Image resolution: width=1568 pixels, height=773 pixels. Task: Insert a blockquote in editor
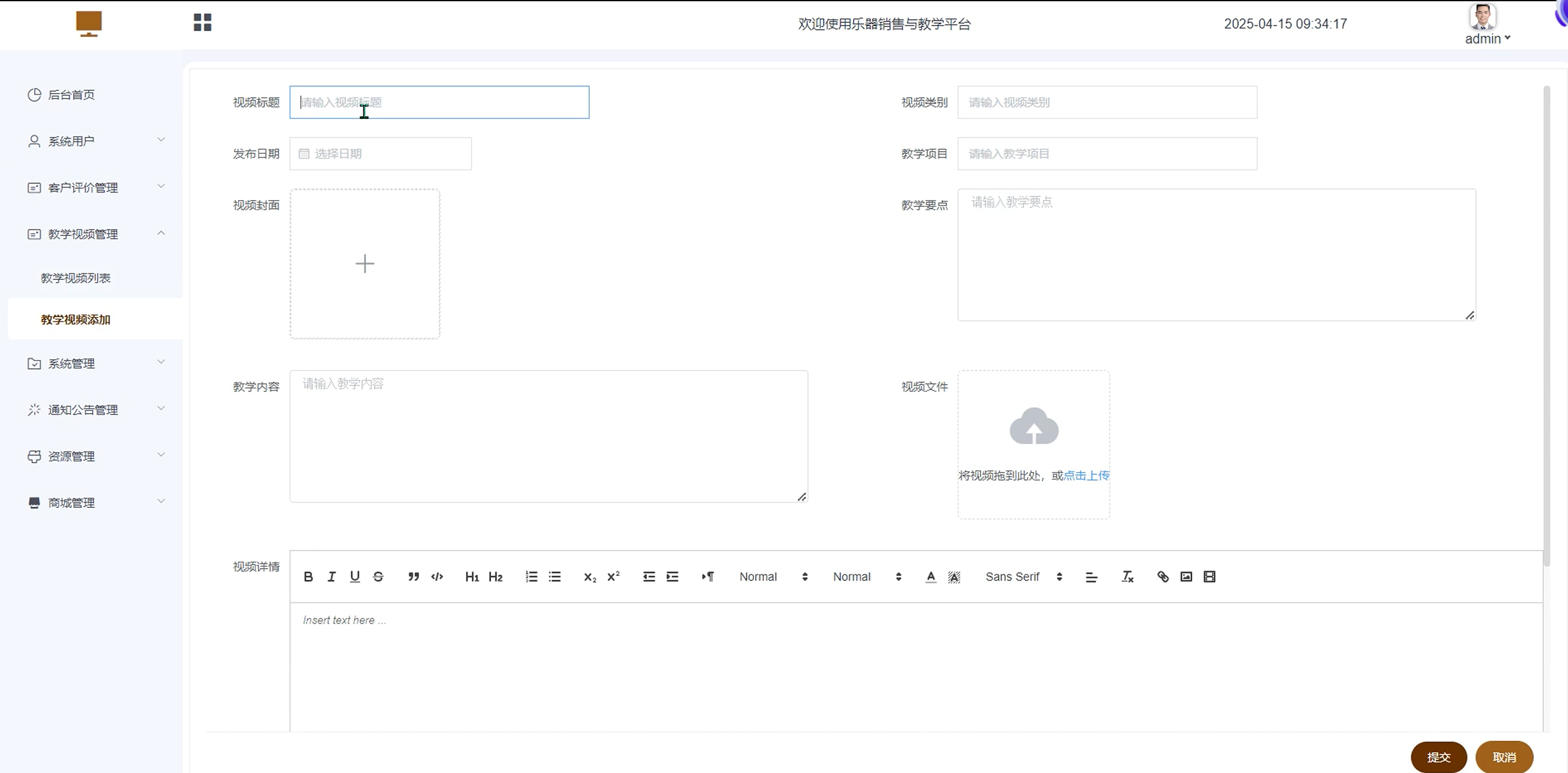[x=414, y=577]
